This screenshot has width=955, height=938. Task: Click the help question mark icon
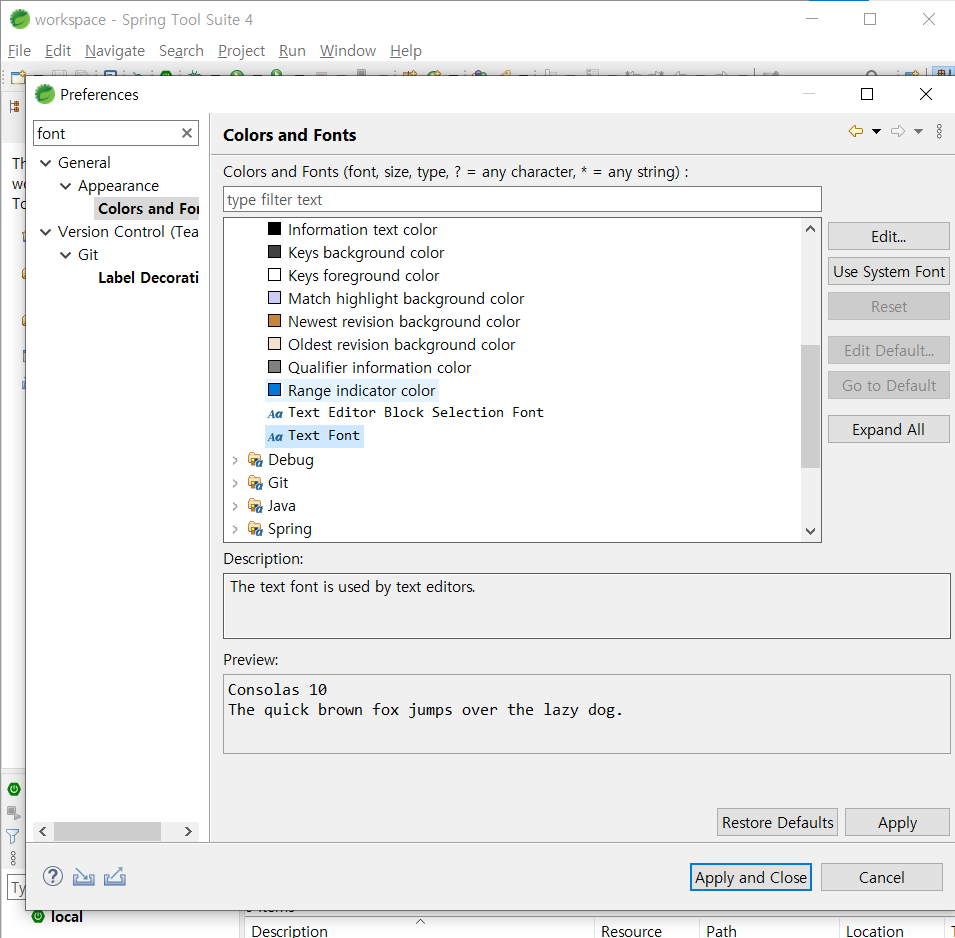(x=53, y=876)
